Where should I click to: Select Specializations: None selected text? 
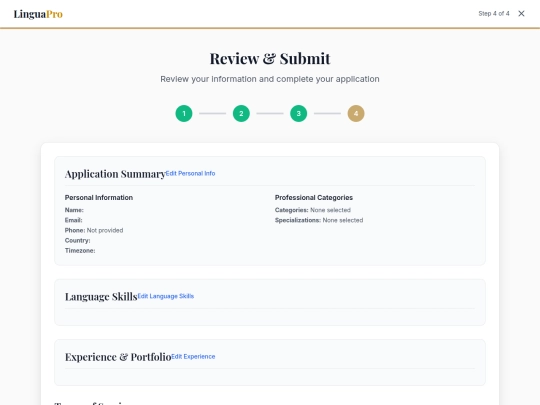[319, 220]
